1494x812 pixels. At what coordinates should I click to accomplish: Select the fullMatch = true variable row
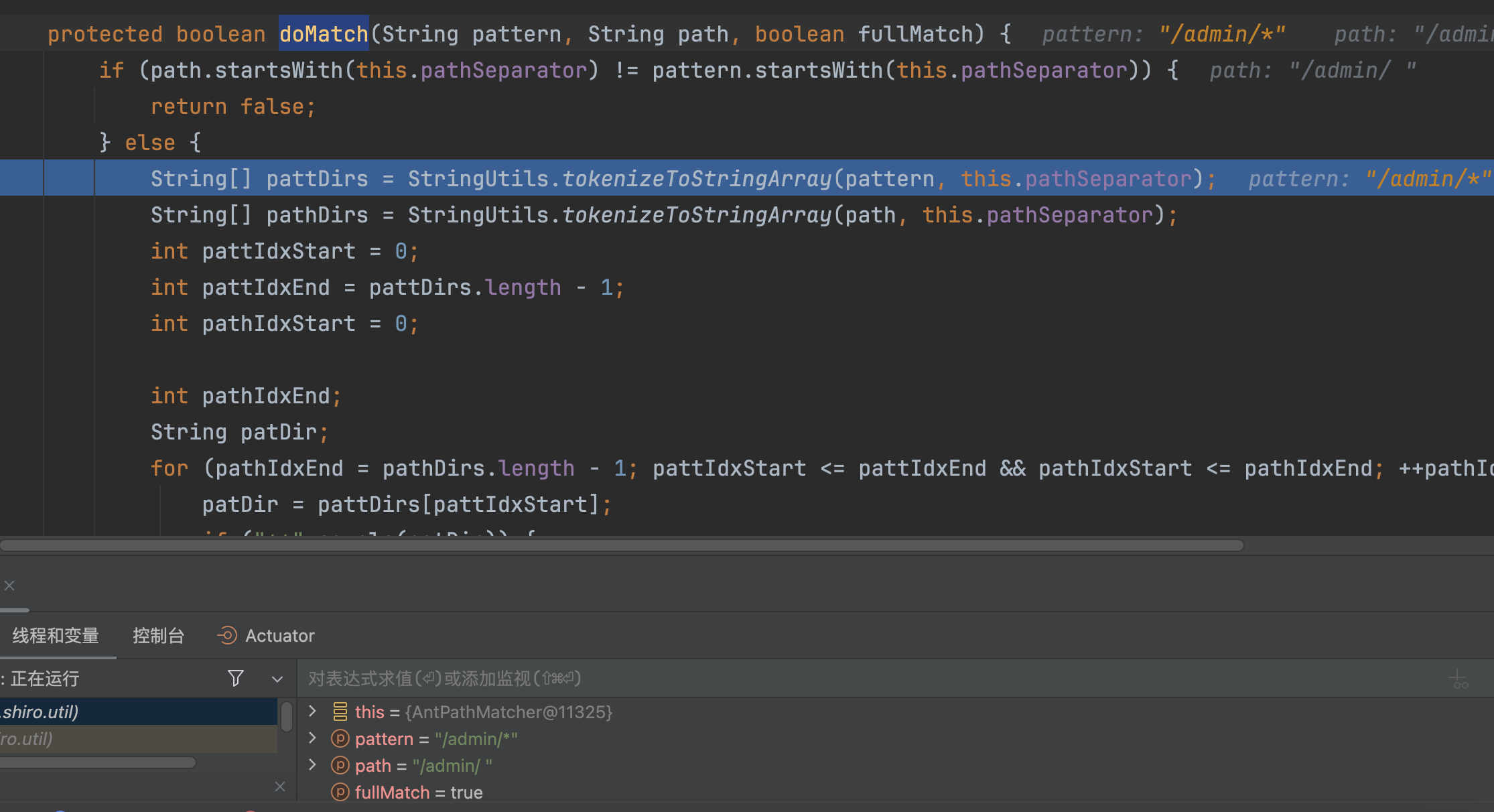419,792
